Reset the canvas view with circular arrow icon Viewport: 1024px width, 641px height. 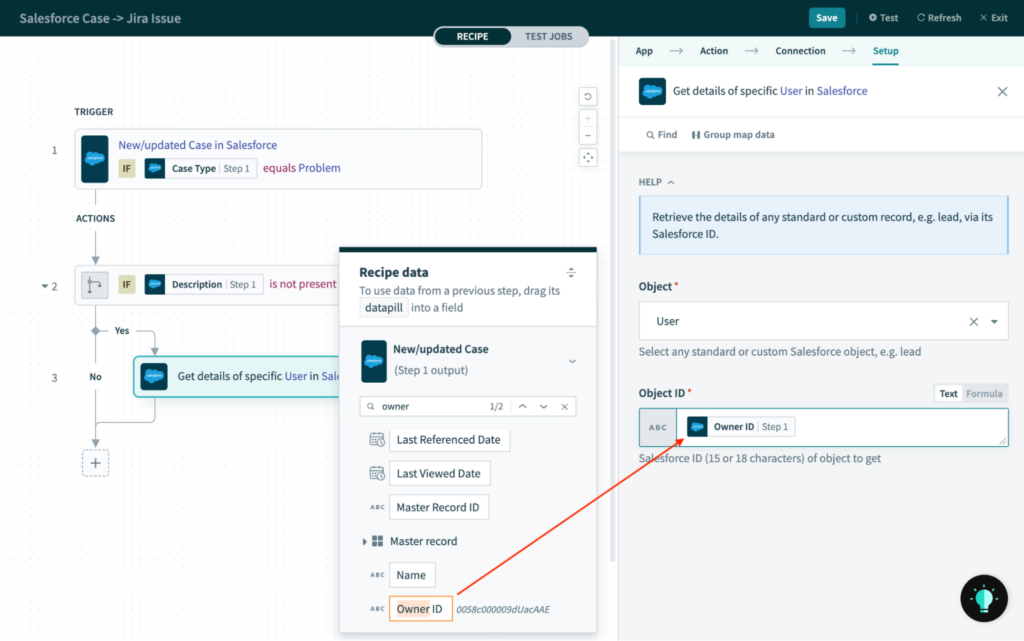(x=588, y=96)
